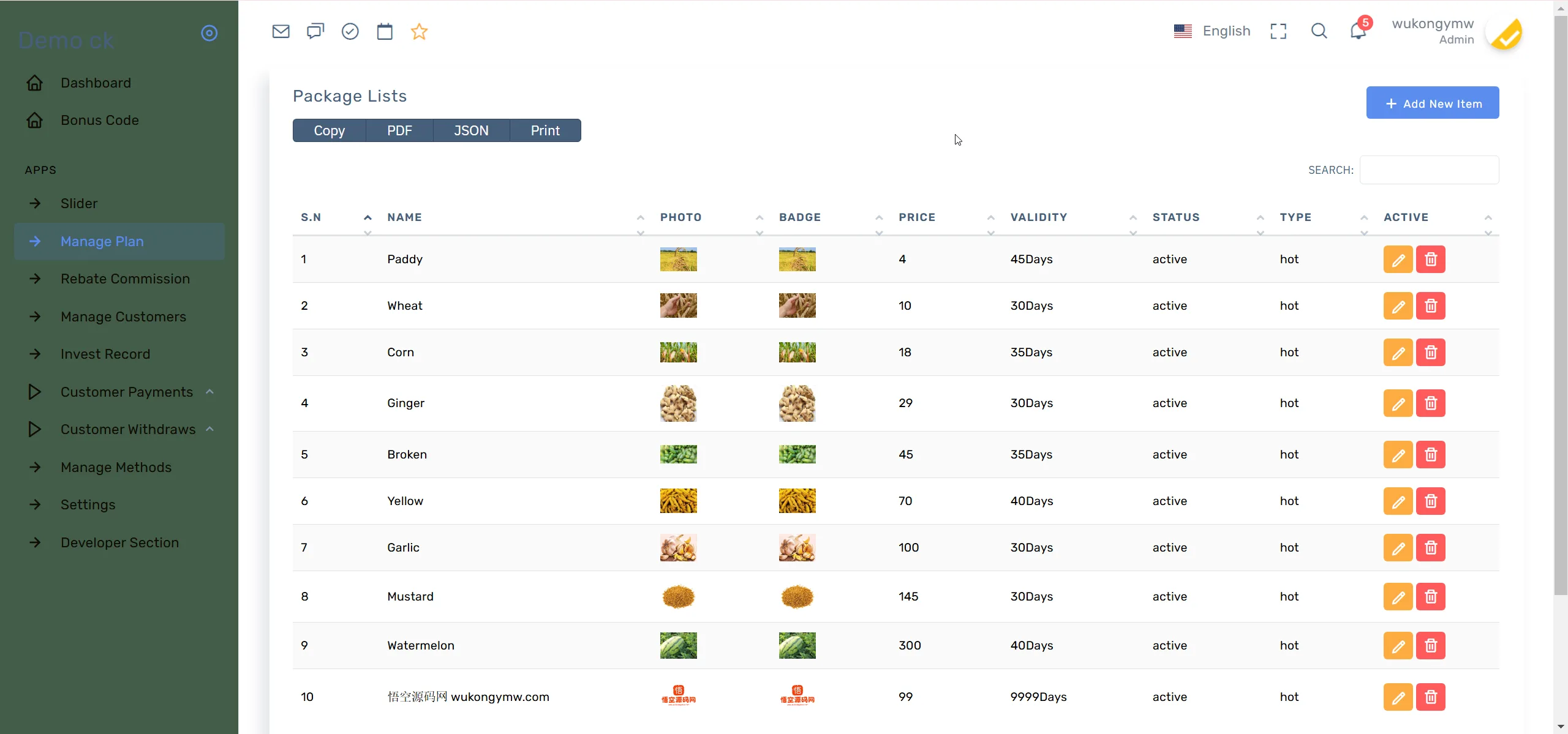Edit the Paddy package with the pencil icon

point(1398,260)
